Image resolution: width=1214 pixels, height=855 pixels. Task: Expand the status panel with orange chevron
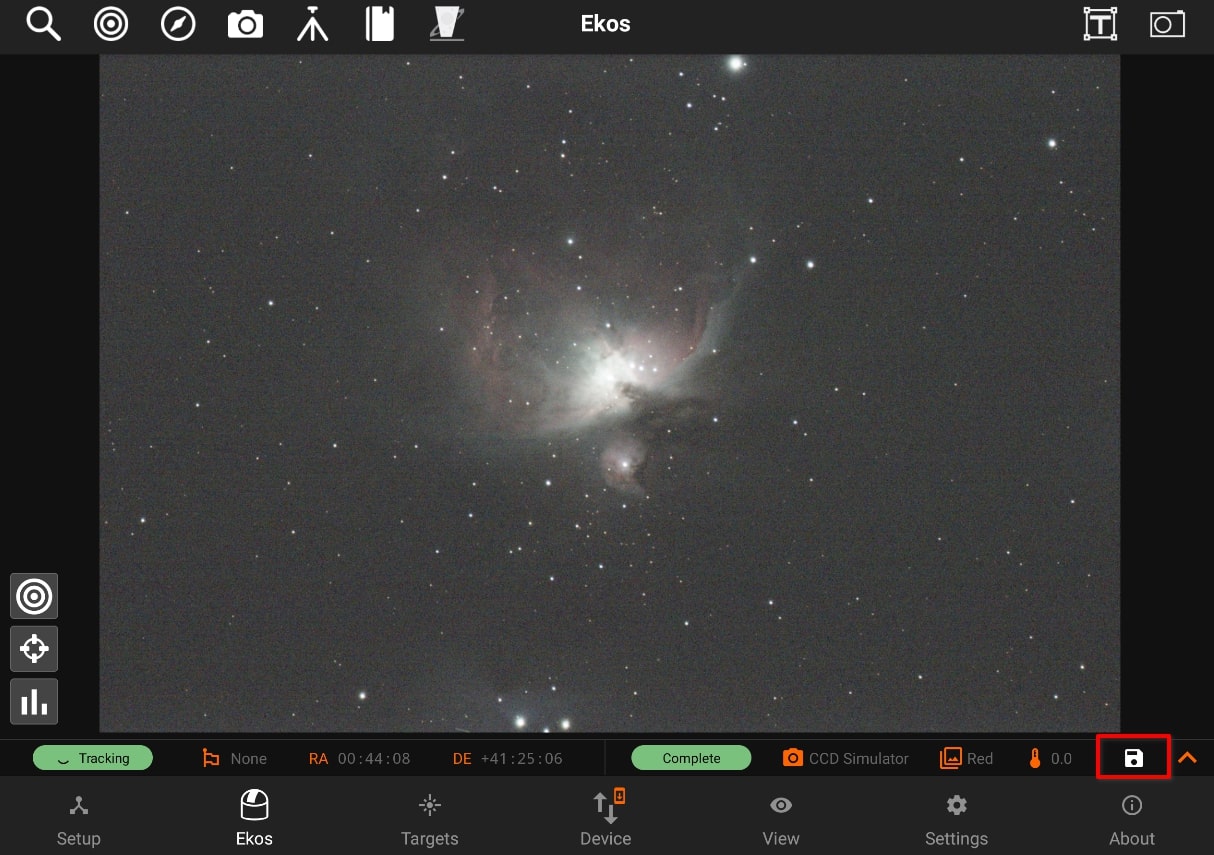1187,758
